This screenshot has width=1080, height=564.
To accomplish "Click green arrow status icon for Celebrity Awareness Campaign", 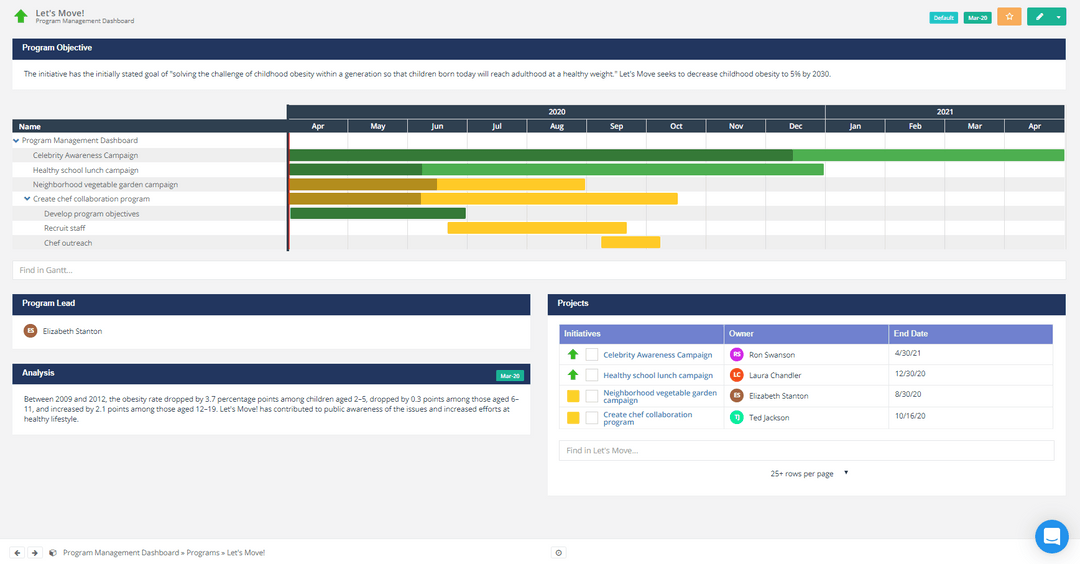I will coord(573,355).
